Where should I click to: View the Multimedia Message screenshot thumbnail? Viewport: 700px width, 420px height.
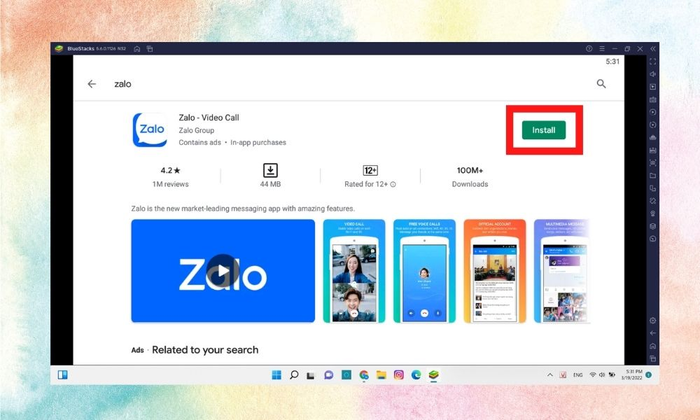click(x=562, y=271)
